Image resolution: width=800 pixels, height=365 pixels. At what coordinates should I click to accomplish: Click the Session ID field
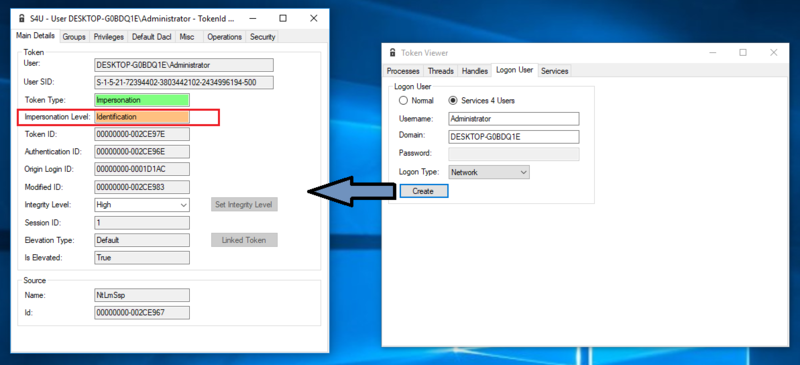pos(142,223)
